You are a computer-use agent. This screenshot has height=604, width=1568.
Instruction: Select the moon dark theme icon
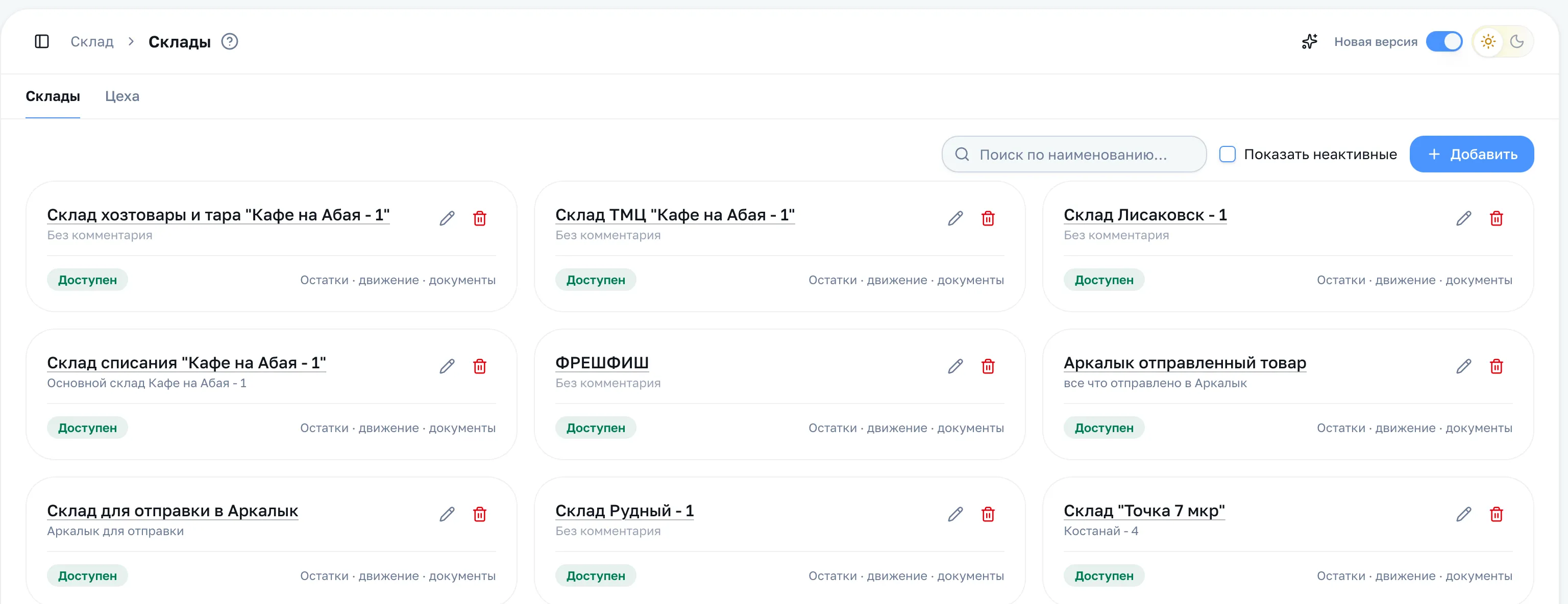click(x=1517, y=41)
